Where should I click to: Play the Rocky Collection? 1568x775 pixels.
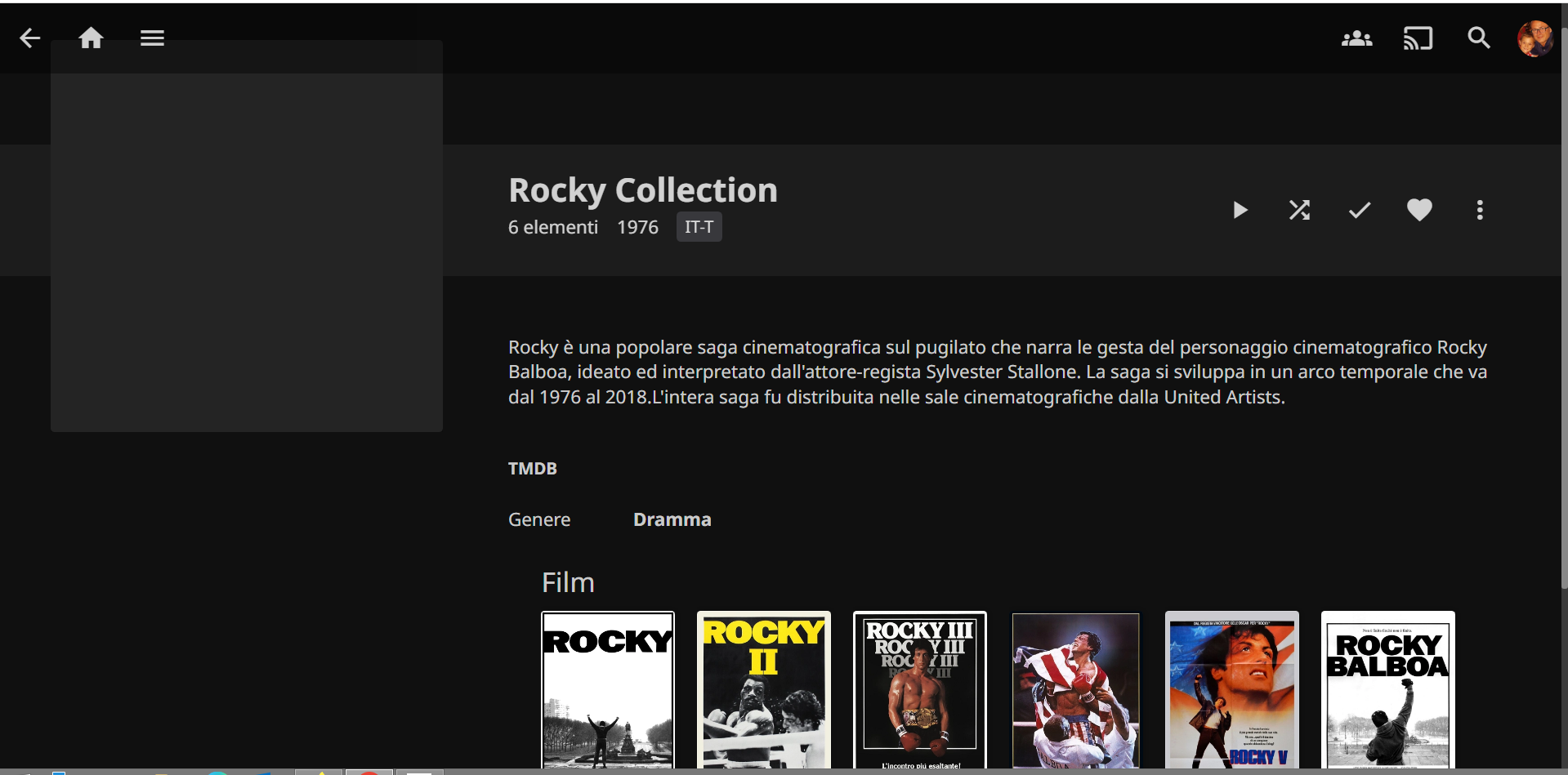(1240, 211)
